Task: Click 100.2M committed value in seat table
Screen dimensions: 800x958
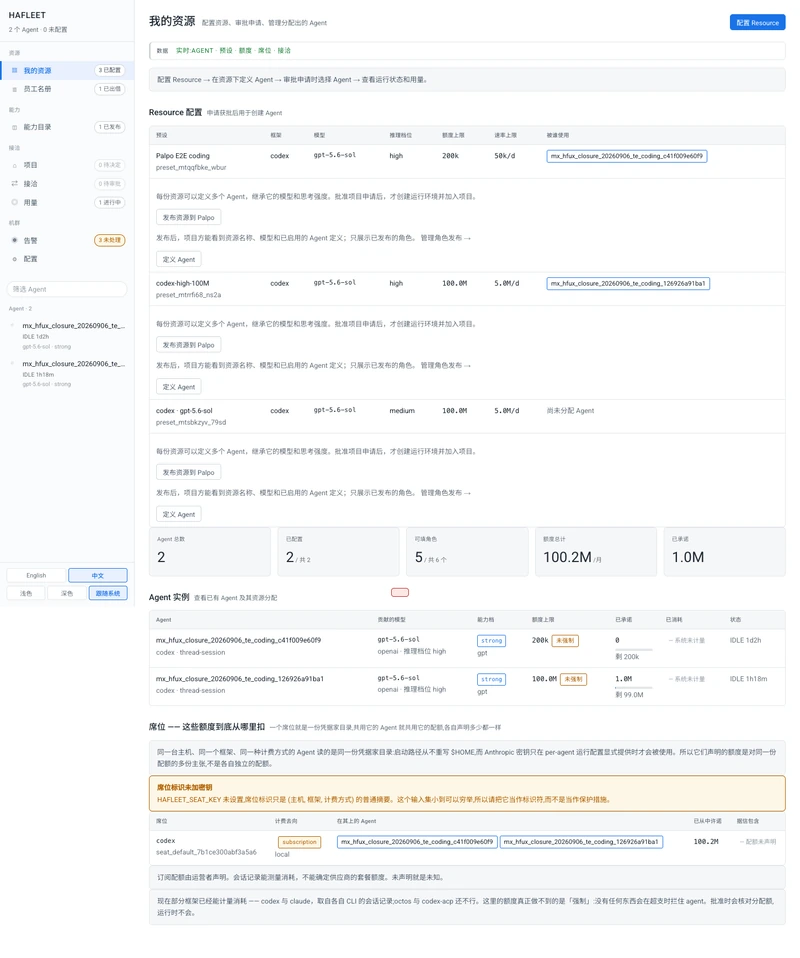Action: pyautogui.click(x=706, y=842)
